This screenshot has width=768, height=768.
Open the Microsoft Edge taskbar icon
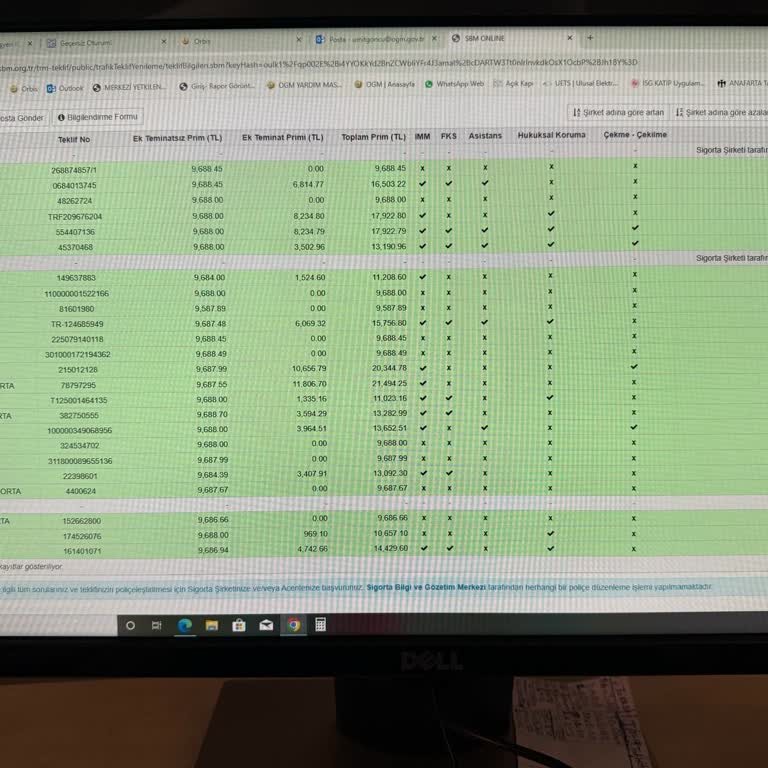coord(185,625)
